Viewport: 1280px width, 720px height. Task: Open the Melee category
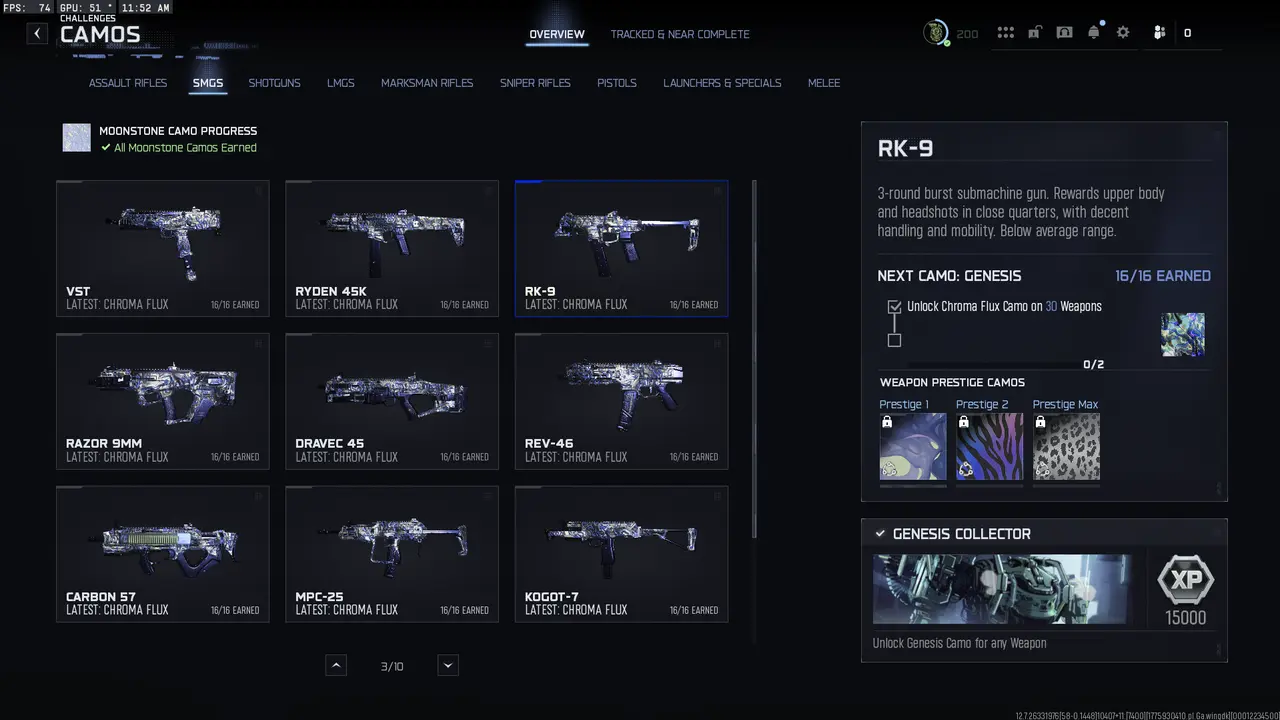(824, 83)
